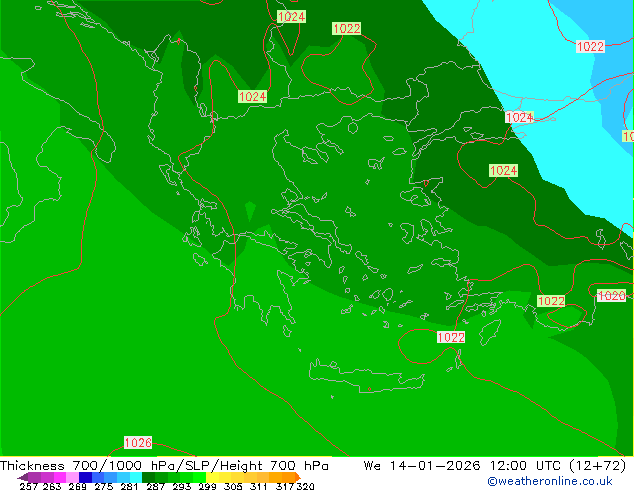Open the weatheronline.co.uk copyright link
The height and width of the screenshot is (490, 634).
(550, 481)
